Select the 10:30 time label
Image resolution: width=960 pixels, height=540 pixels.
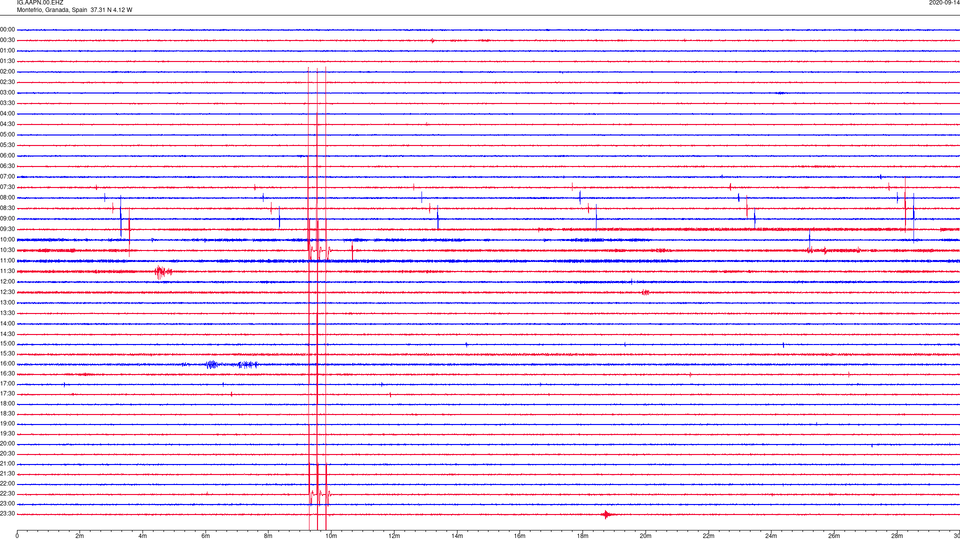tap(7, 250)
